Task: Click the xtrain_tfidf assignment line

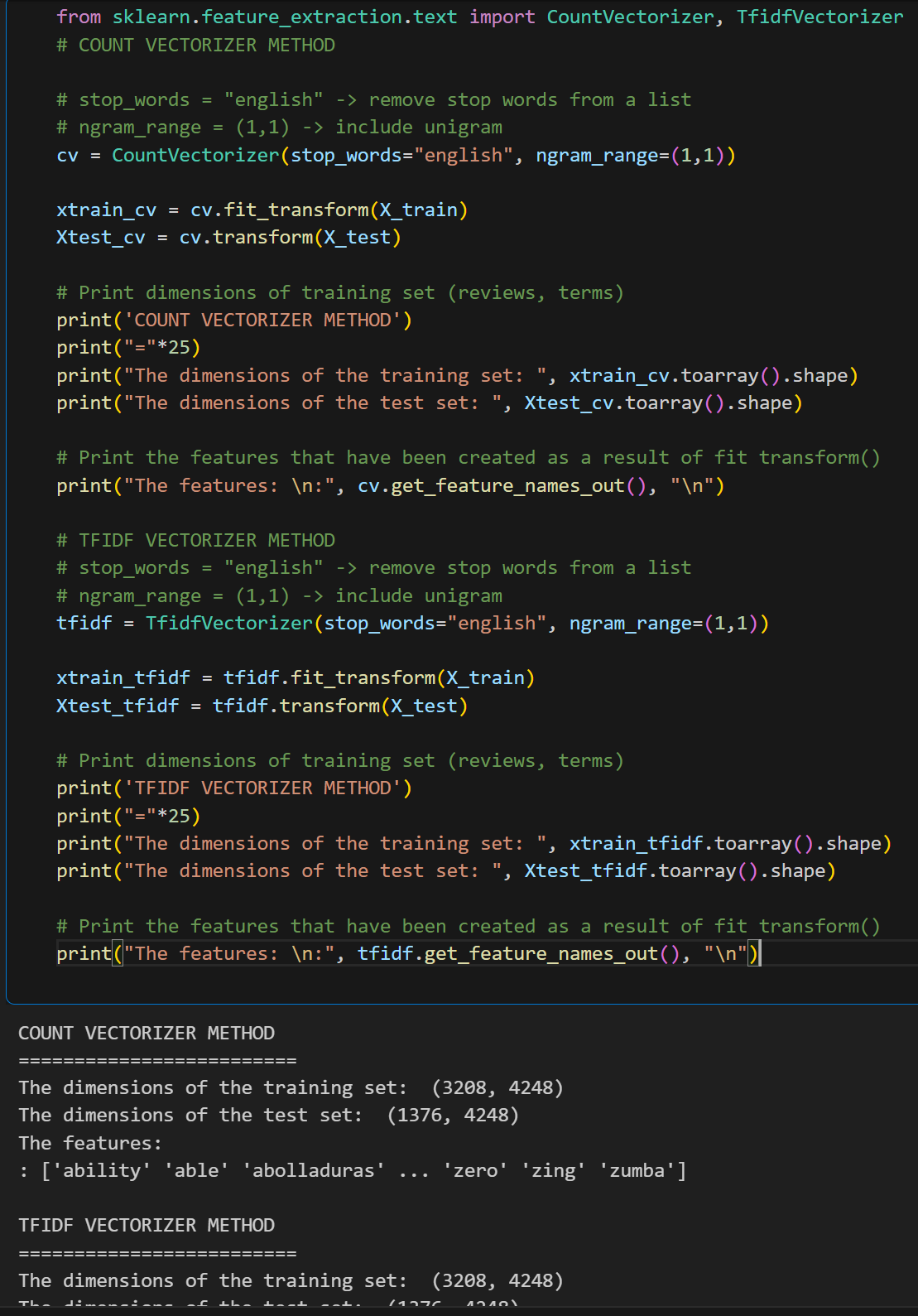Action: (295, 677)
